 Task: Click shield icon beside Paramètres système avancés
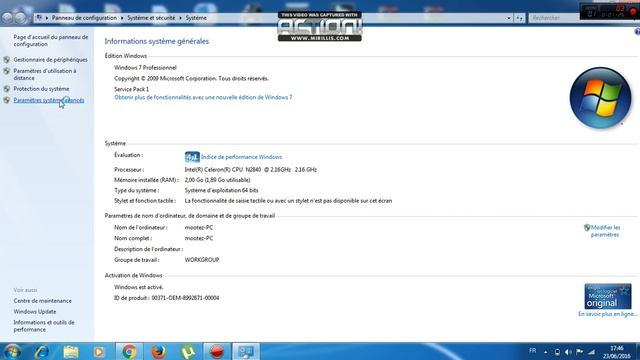click(x=7, y=100)
